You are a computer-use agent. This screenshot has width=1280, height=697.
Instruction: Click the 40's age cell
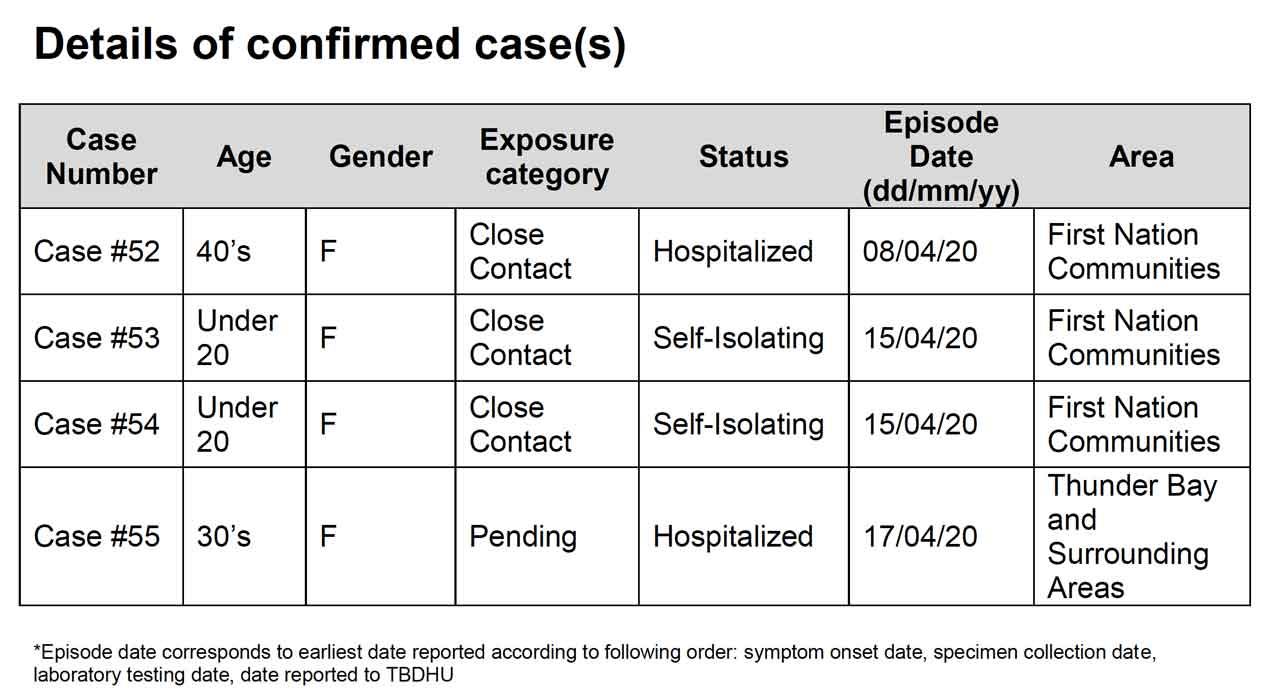[x=224, y=251]
